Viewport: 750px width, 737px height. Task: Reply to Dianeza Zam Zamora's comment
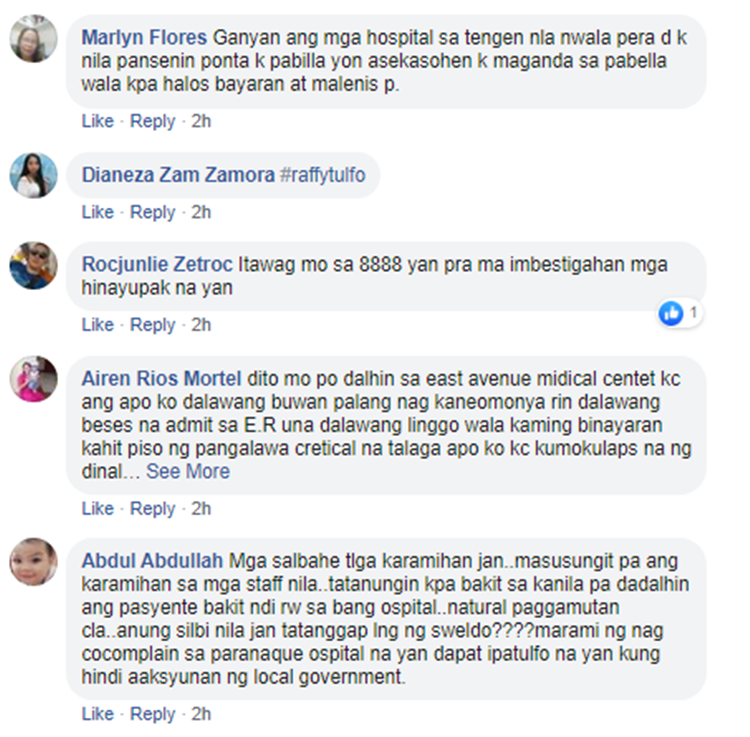pyautogui.click(x=153, y=212)
